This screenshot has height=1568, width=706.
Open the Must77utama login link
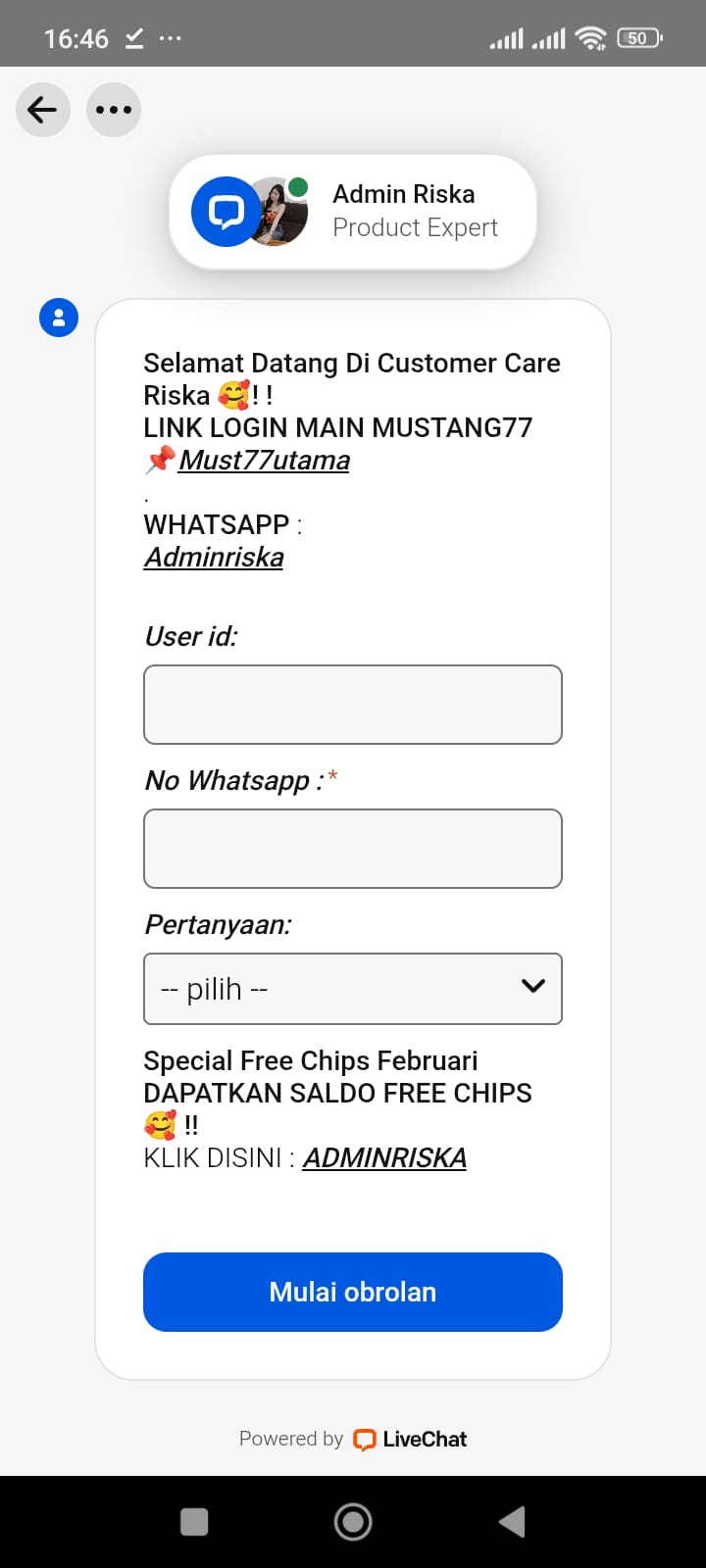click(x=263, y=460)
